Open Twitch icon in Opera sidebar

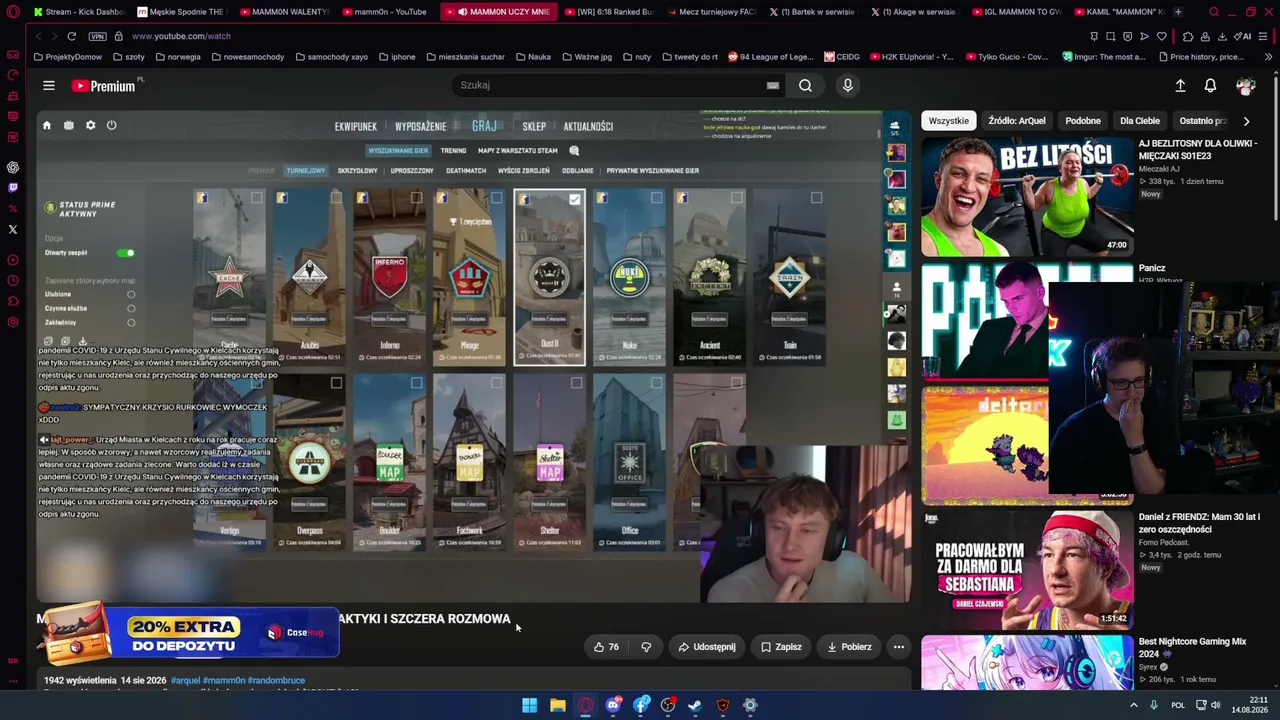click(x=13, y=187)
